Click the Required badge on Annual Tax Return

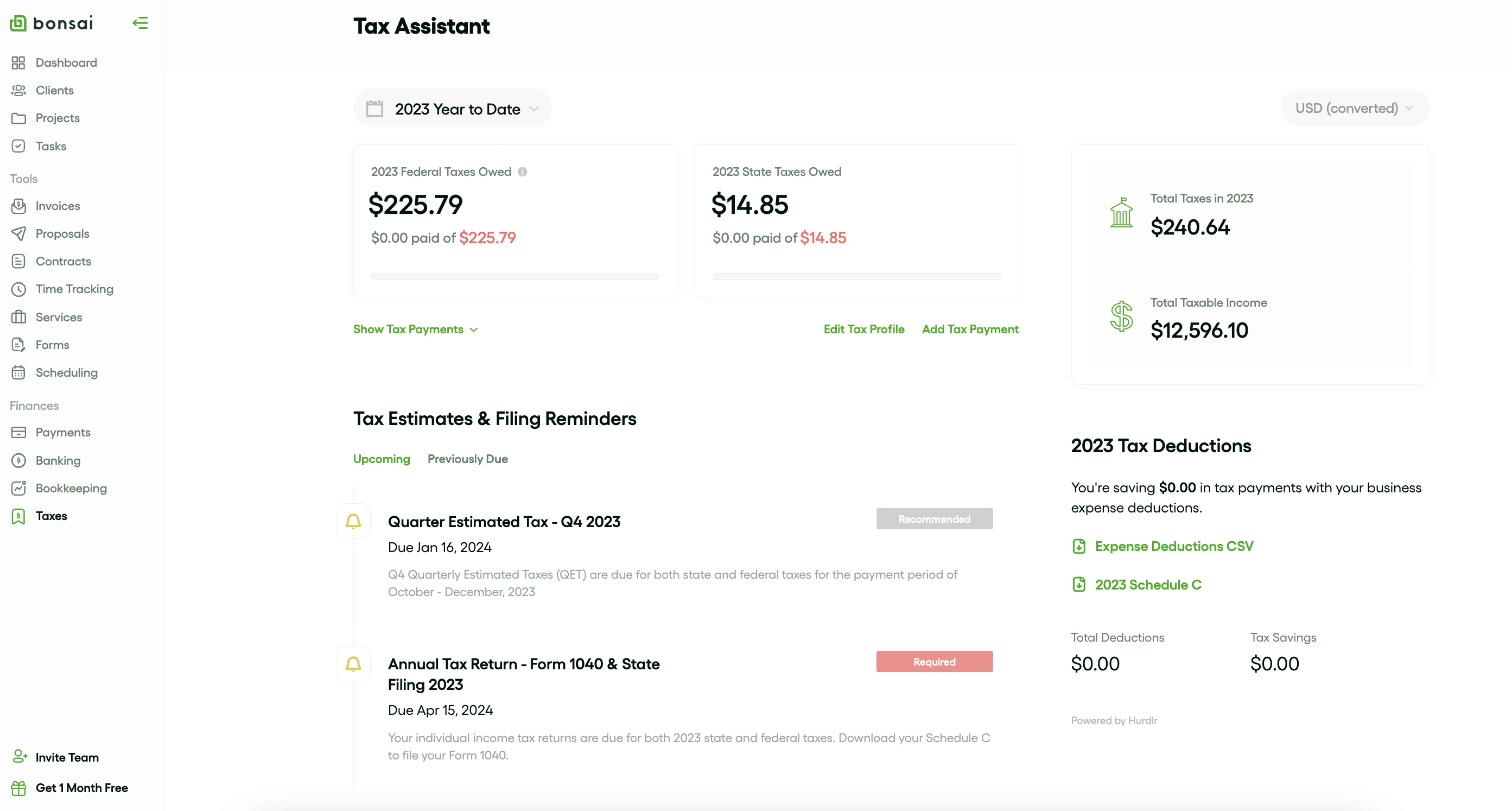pos(934,662)
